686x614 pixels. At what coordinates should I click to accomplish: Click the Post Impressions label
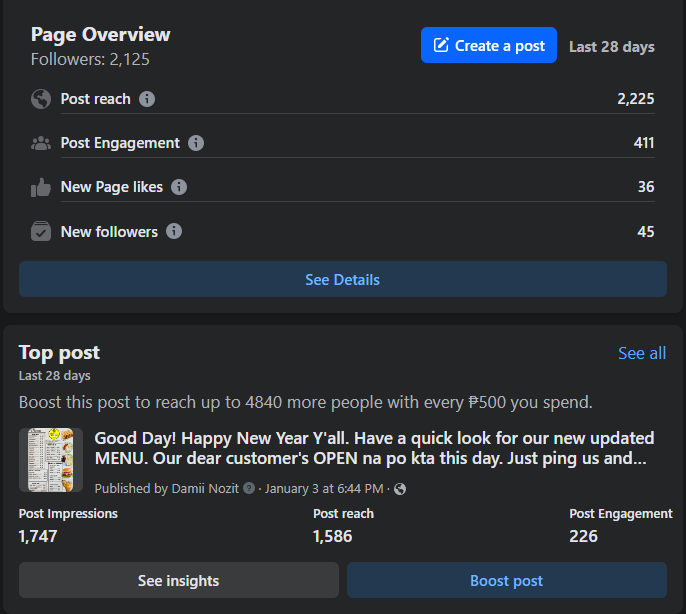click(68, 513)
